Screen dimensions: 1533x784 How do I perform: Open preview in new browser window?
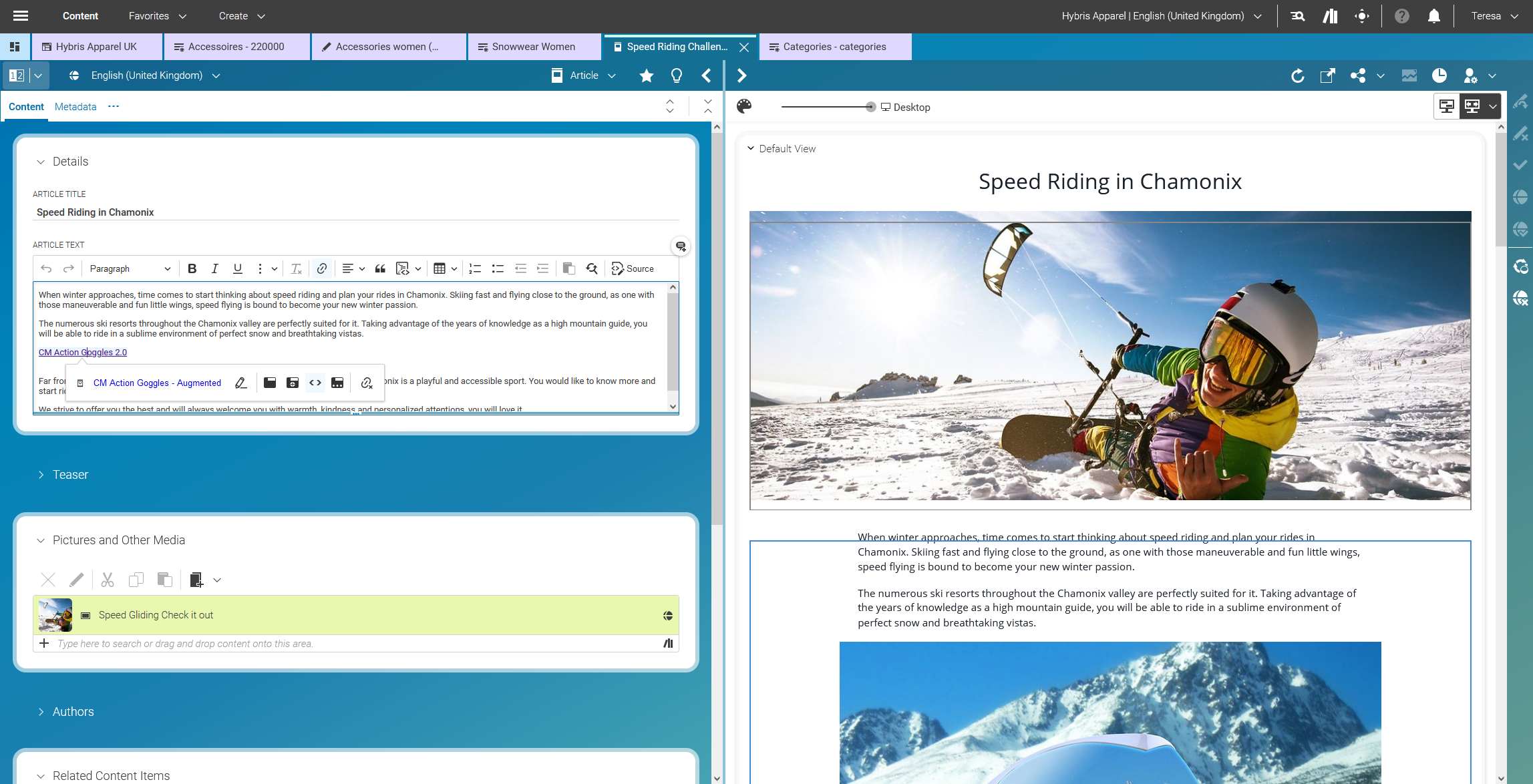click(1328, 75)
